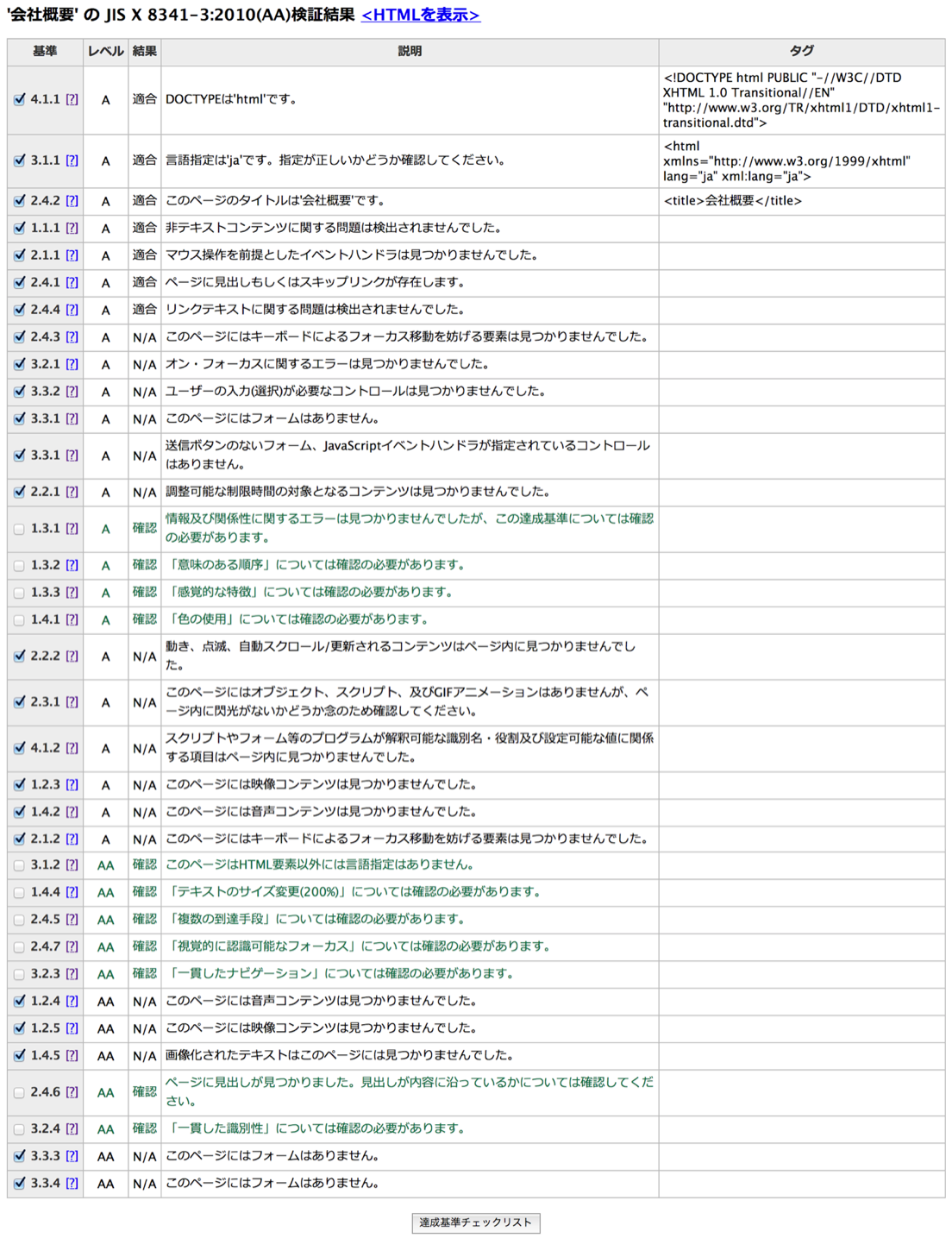The height and width of the screenshot is (1238, 952).
Task: Uncheck the checkbox for criterion 1.2.3
Action: pos(19,784)
